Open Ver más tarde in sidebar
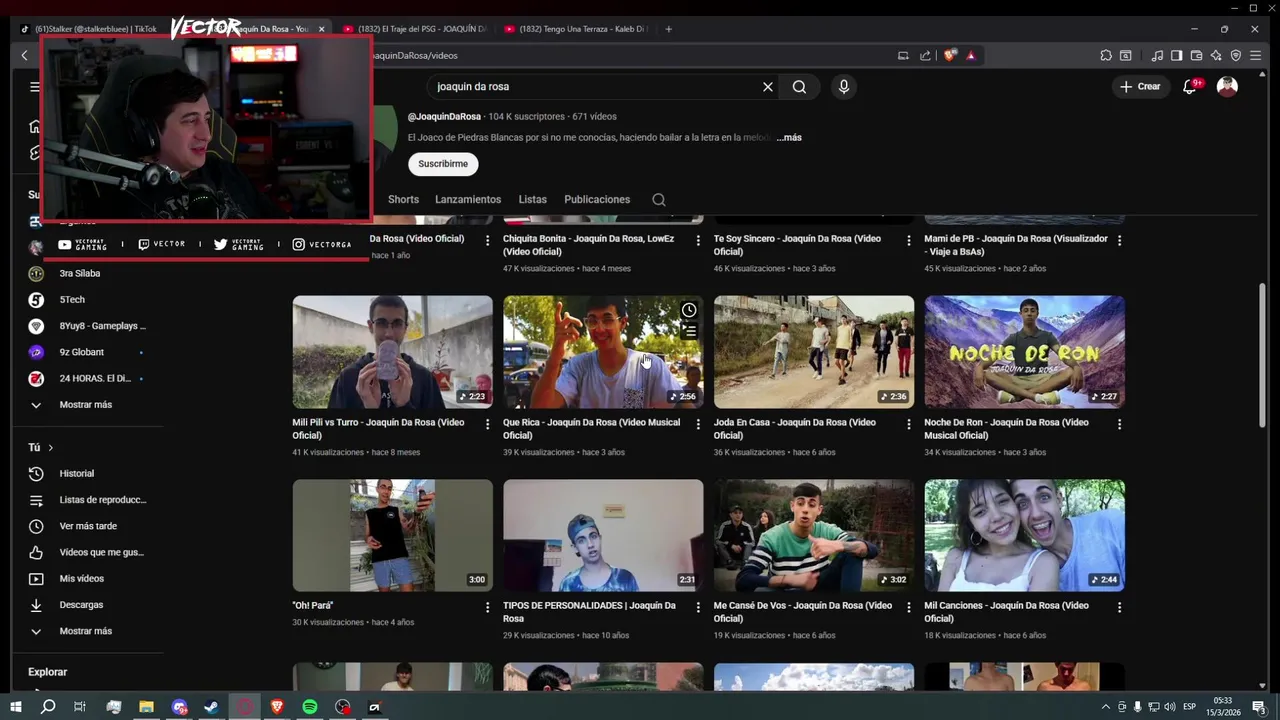The height and width of the screenshot is (720, 1280). point(88,527)
